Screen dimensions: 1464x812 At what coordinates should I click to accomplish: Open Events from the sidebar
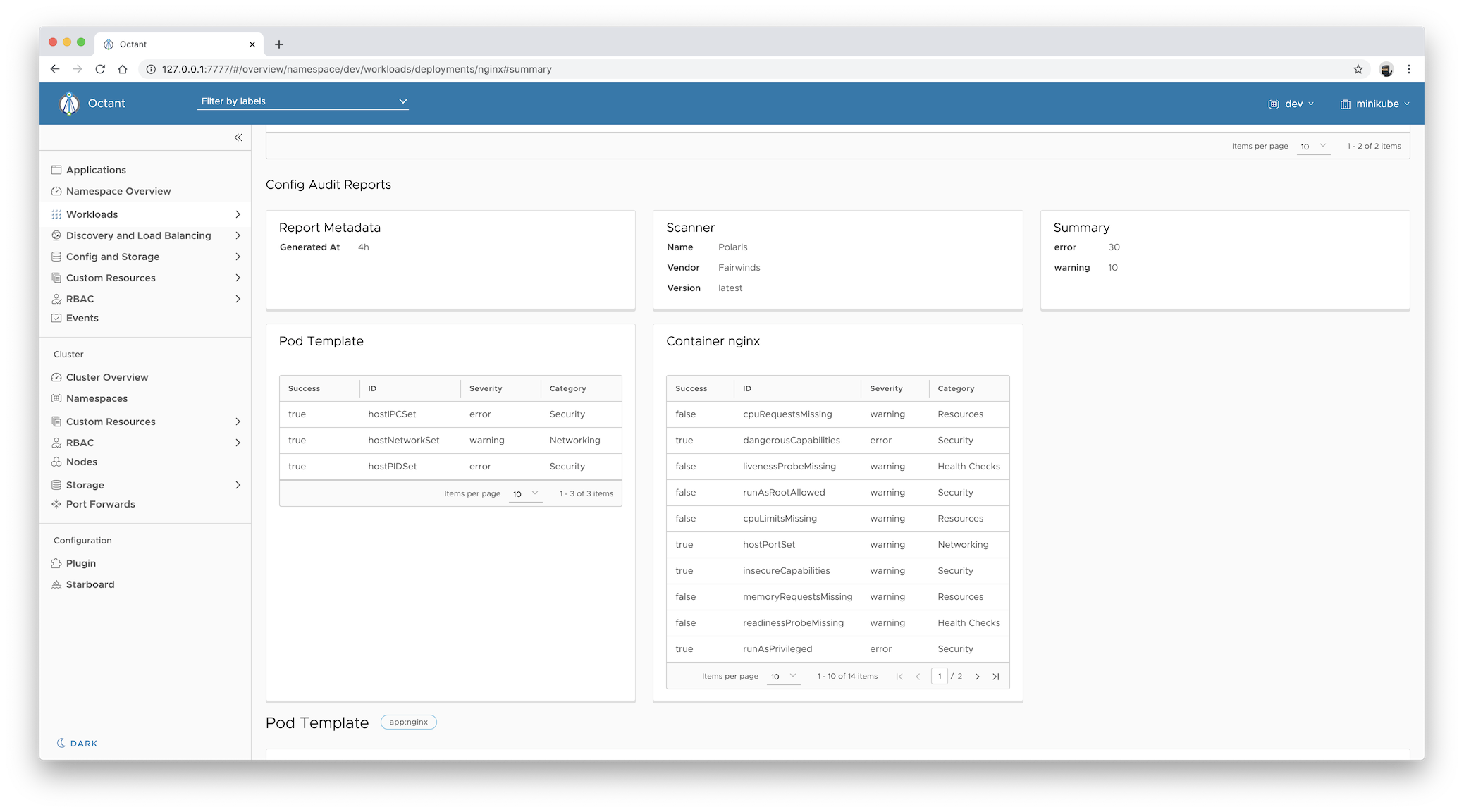[82, 318]
